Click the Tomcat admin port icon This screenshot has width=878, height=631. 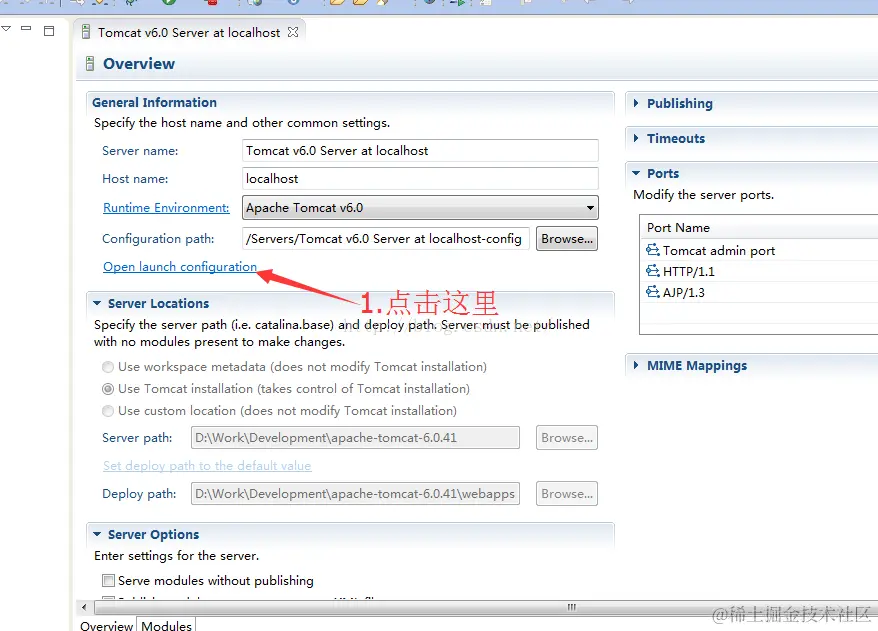click(x=652, y=250)
